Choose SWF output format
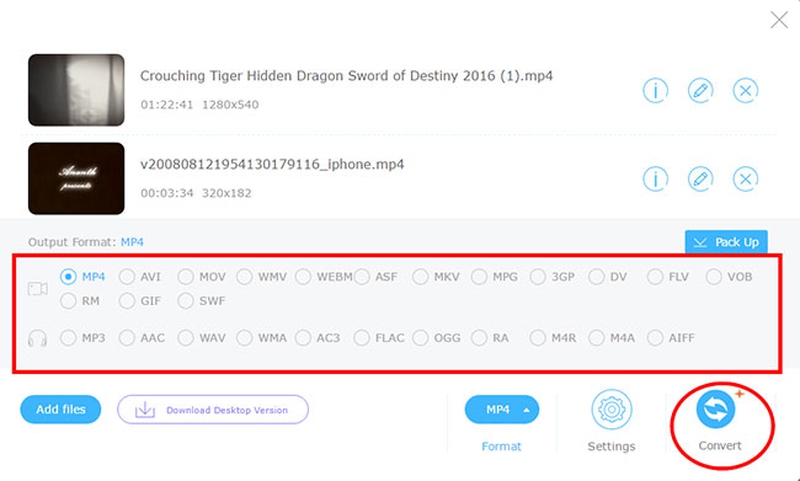Screen dimensions: 800x481 (186, 301)
